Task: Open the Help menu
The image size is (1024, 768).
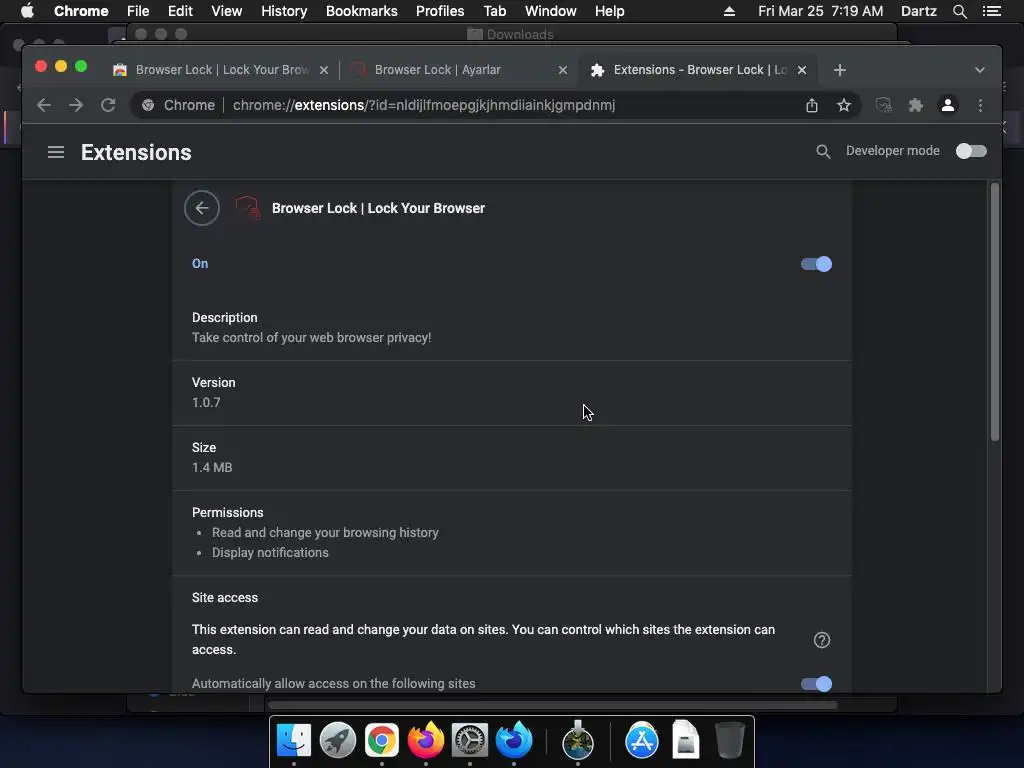Action: pyautogui.click(x=609, y=11)
